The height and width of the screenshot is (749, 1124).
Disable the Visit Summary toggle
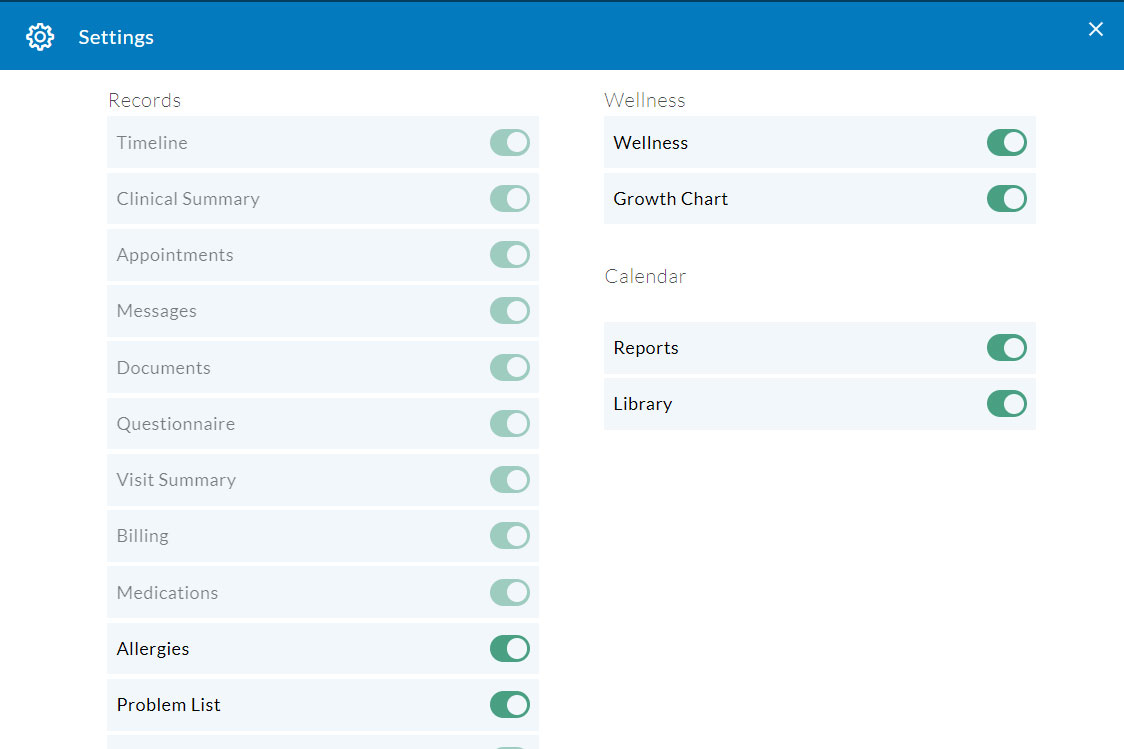[x=509, y=480]
